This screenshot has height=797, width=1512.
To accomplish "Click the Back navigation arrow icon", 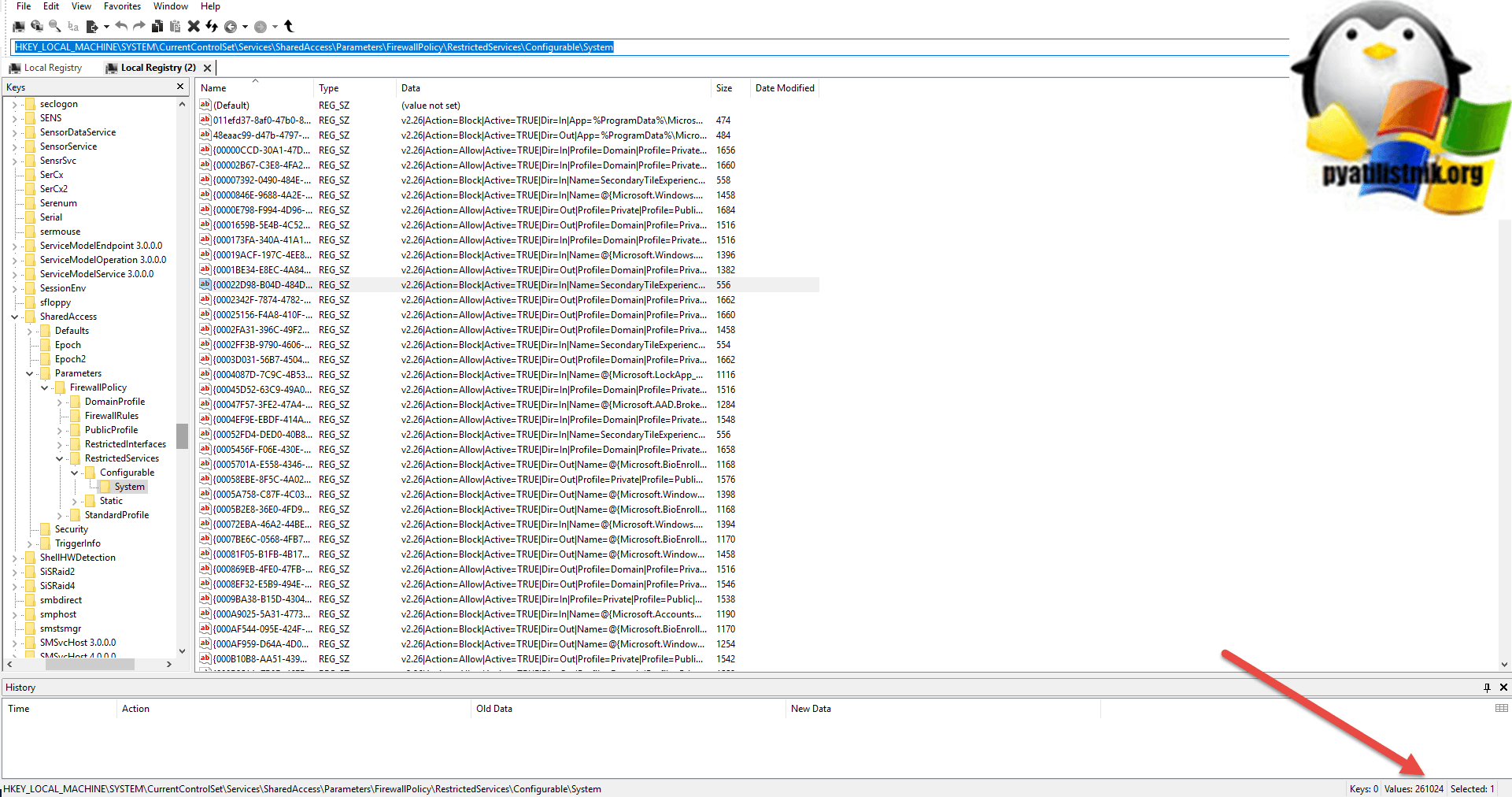I will click(x=231, y=27).
